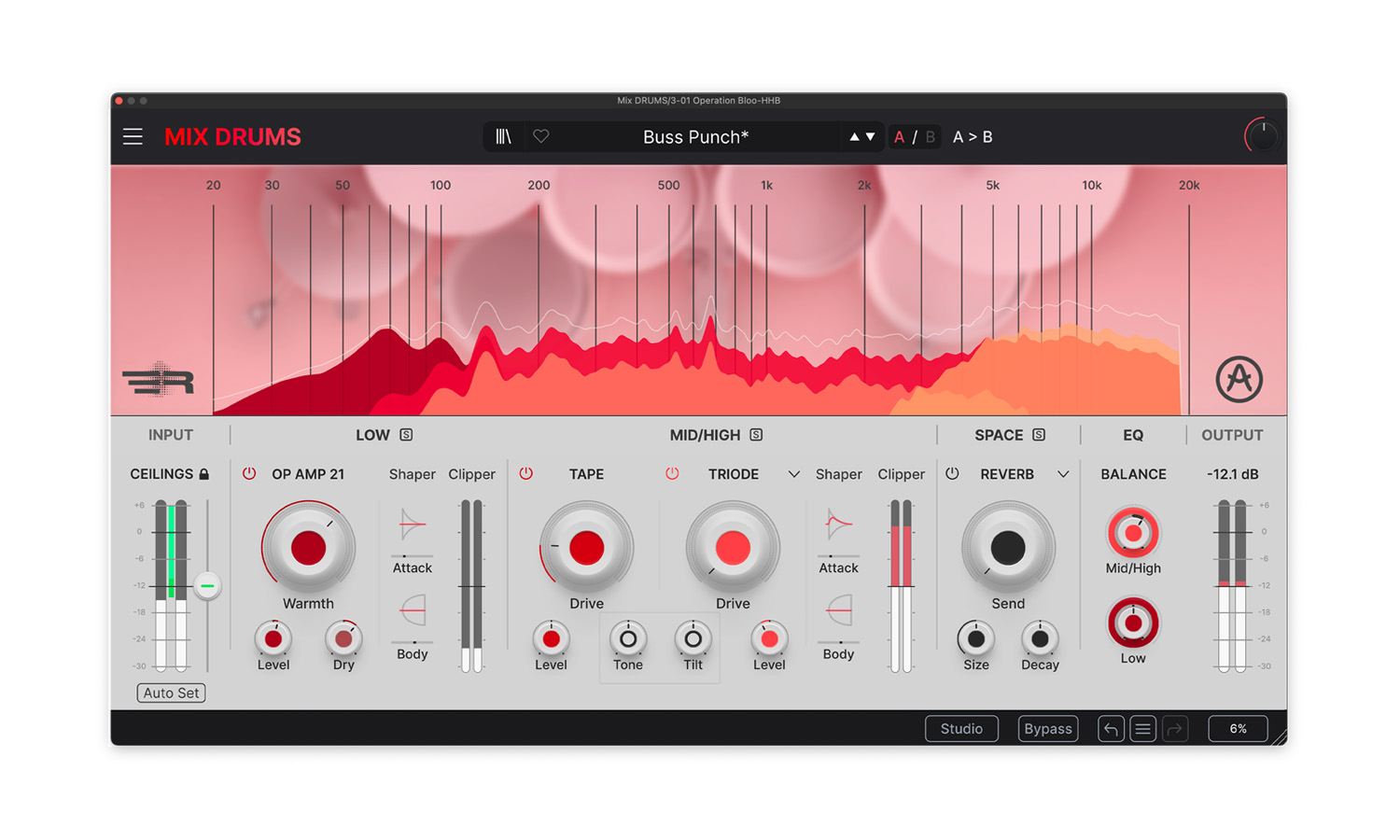Solo the MID/HIGH band
Image resolution: width=1400 pixels, height=840 pixels.
click(756, 435)
